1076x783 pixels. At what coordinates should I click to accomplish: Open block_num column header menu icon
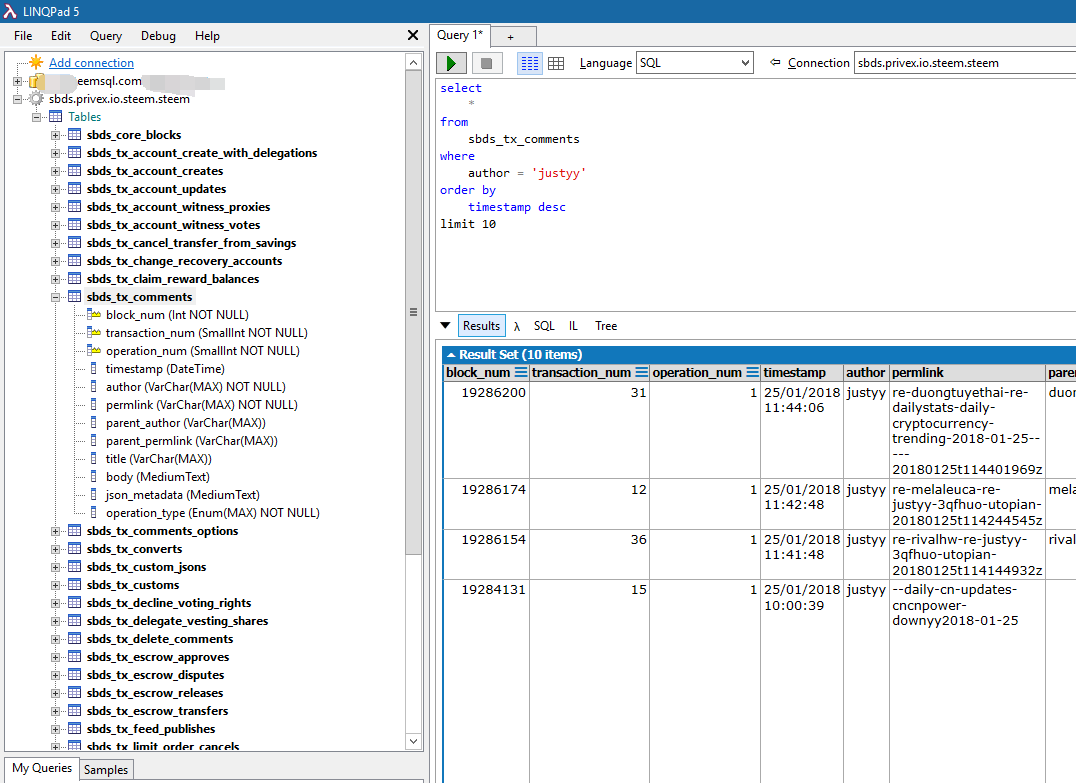click(521, 373)
